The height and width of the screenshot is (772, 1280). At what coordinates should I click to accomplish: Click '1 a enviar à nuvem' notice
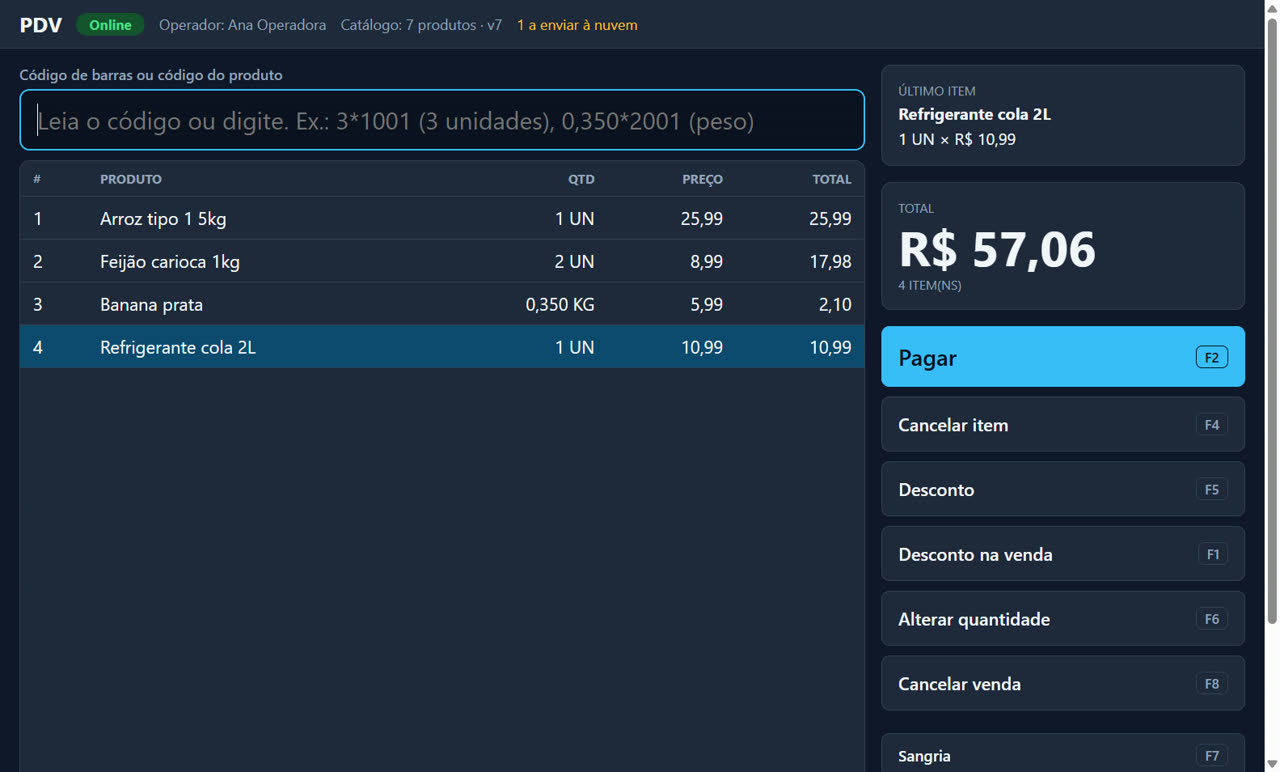click(577, 25)
